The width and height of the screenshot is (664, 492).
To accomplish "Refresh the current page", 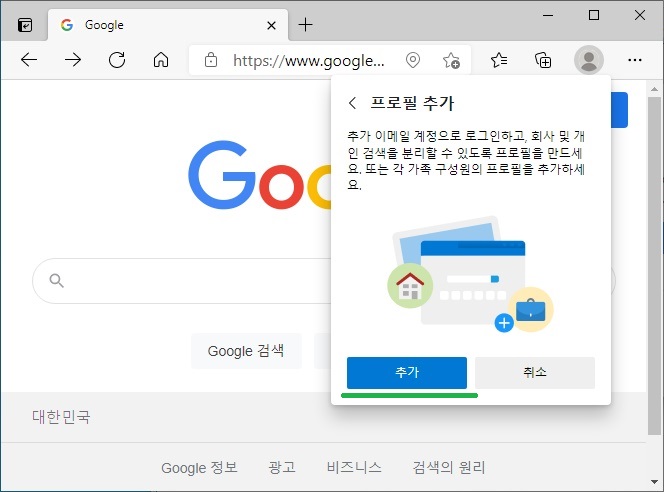I will tap(117, 60).
